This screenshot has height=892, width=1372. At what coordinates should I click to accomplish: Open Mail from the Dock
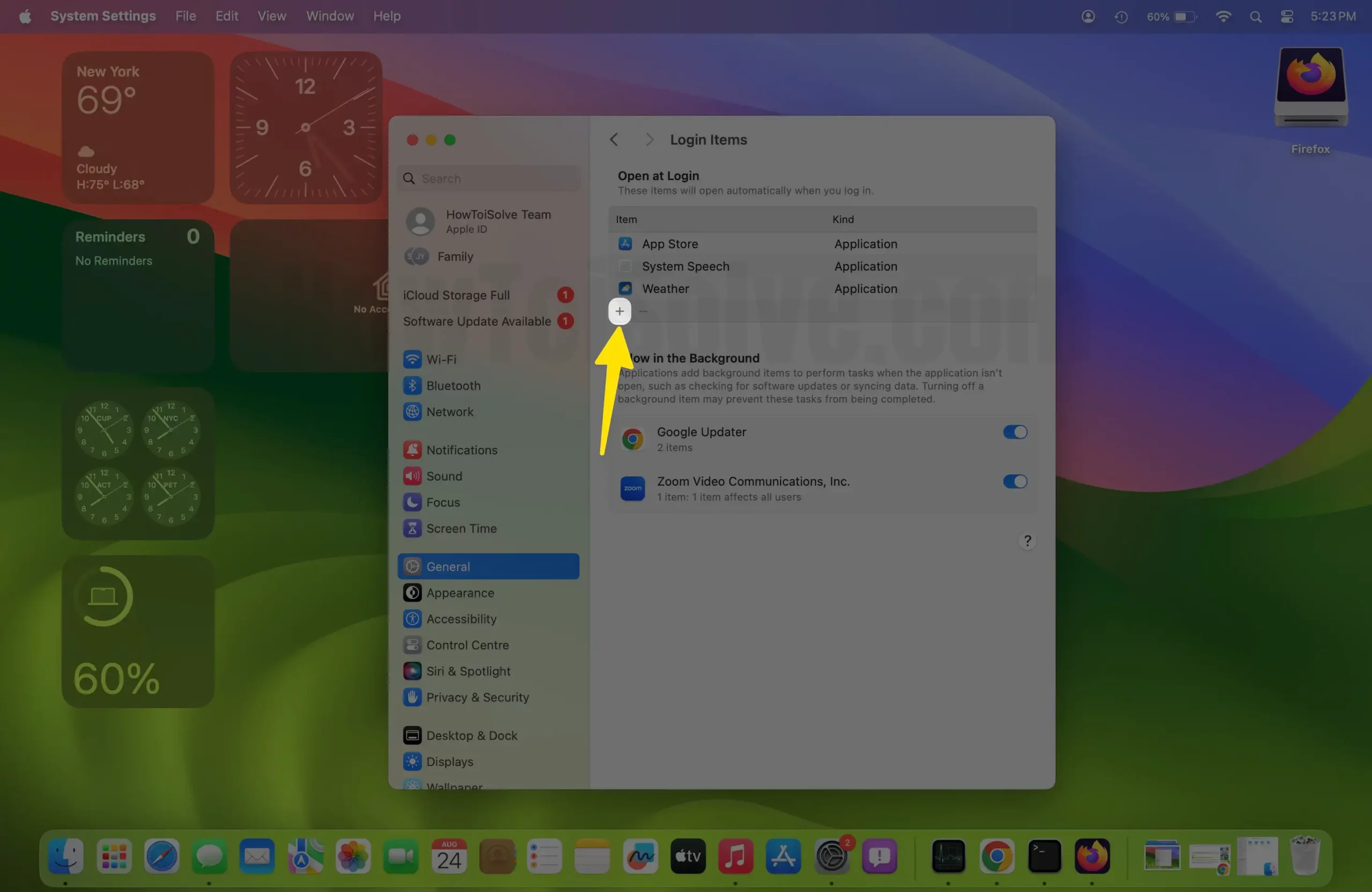click(257, 856)
